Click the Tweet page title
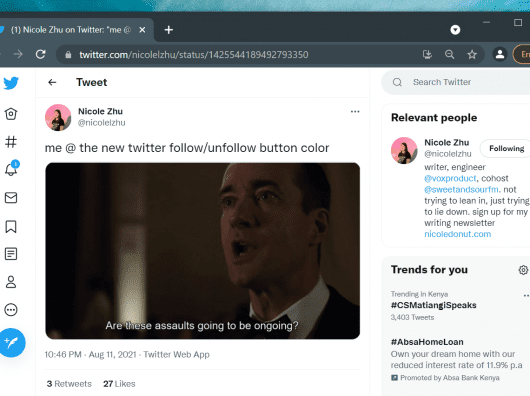Viewport: 530px width, 396px height. (x=92, y=82)
